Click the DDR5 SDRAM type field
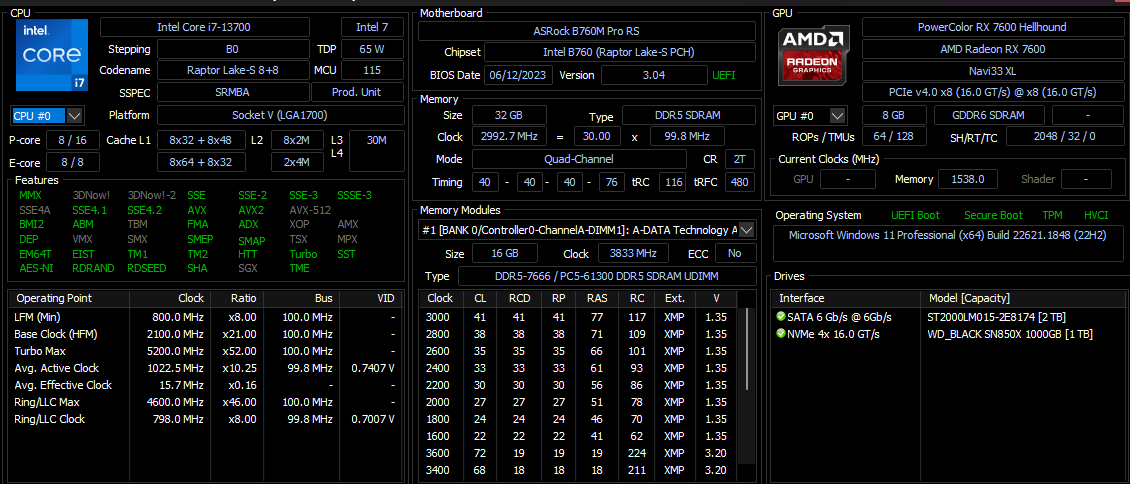 [690, 115]
